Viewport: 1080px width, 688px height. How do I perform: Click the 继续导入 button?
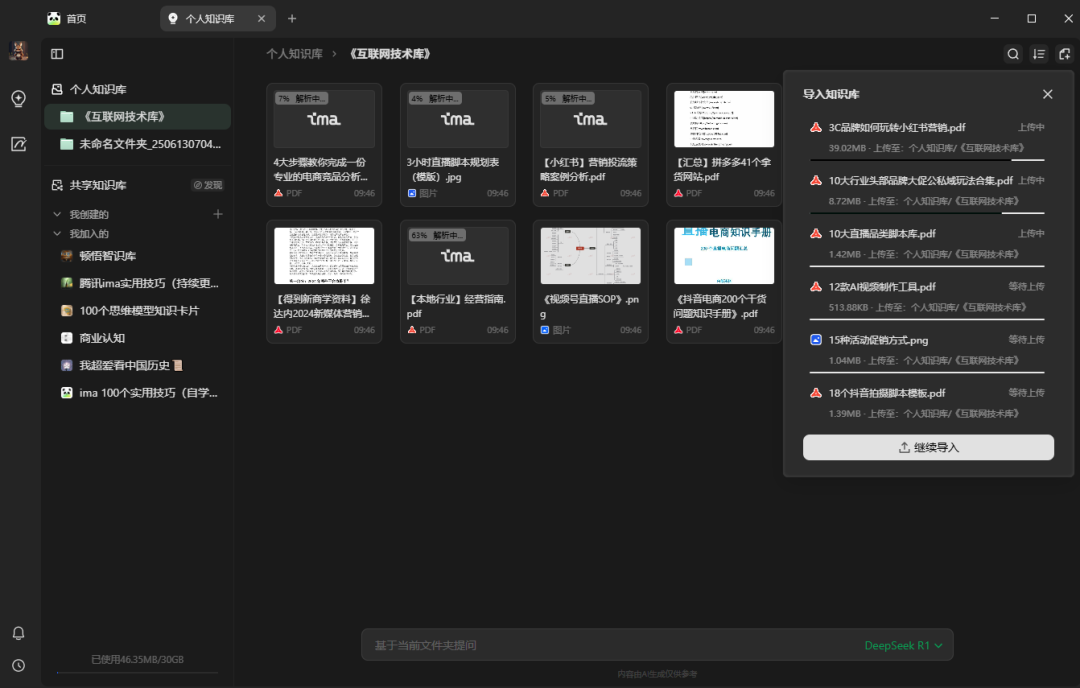point(928,447)
